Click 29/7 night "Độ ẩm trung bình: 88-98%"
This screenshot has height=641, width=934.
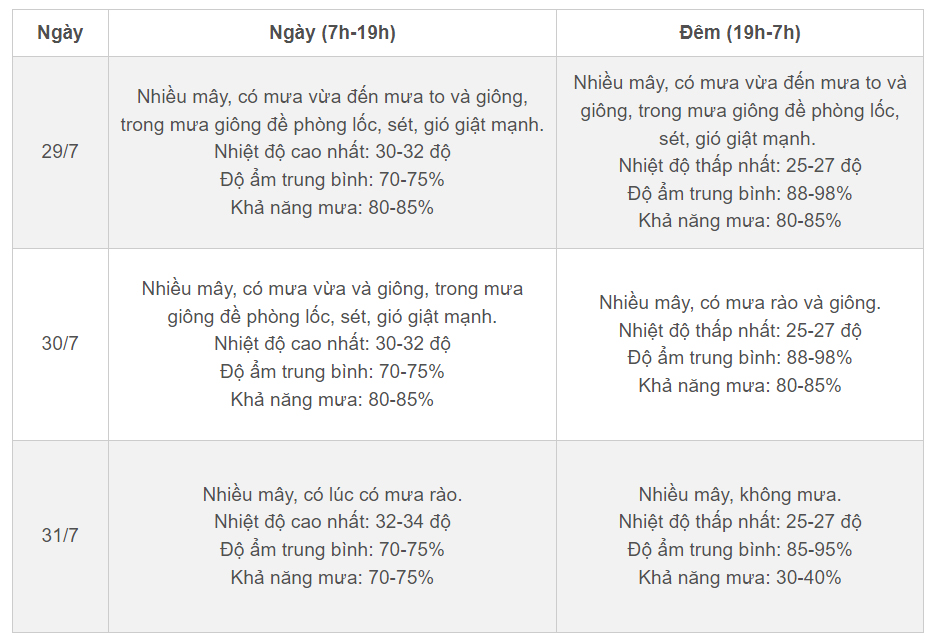[739, 194]
